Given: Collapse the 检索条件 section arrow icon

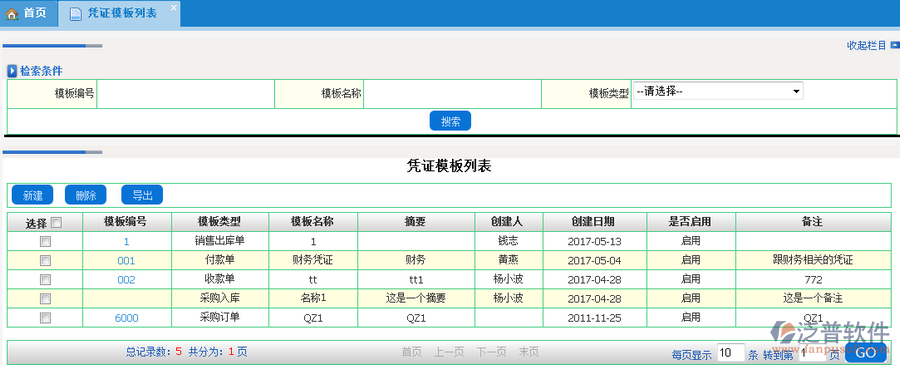Looking at the screenshot, I should click(12, 71).
